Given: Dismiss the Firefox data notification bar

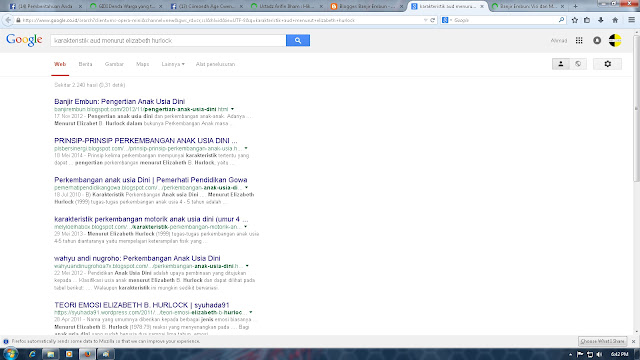Looking at the screenshot, I should [633, 341].
